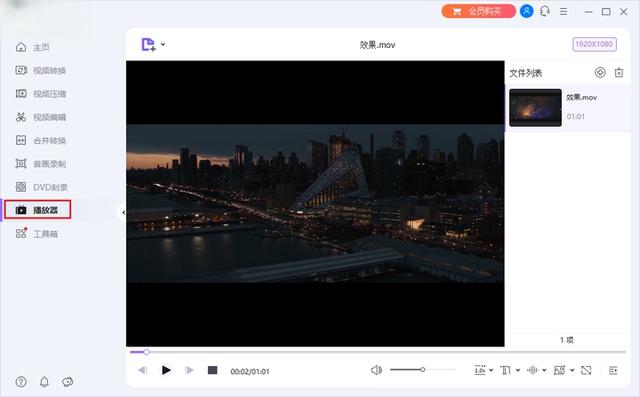Click the 1 项 item count
Screen dimensions: 640x397
click(567, 340)
